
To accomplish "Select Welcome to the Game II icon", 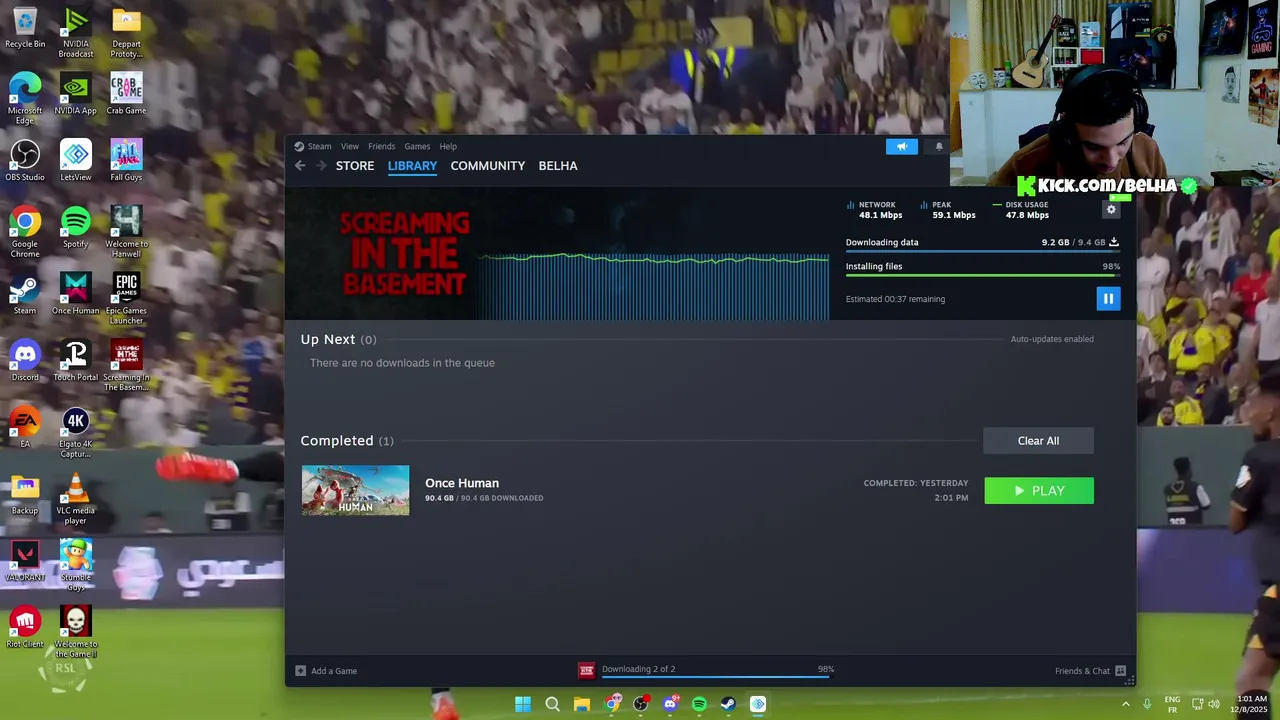I will coord(75,633).
